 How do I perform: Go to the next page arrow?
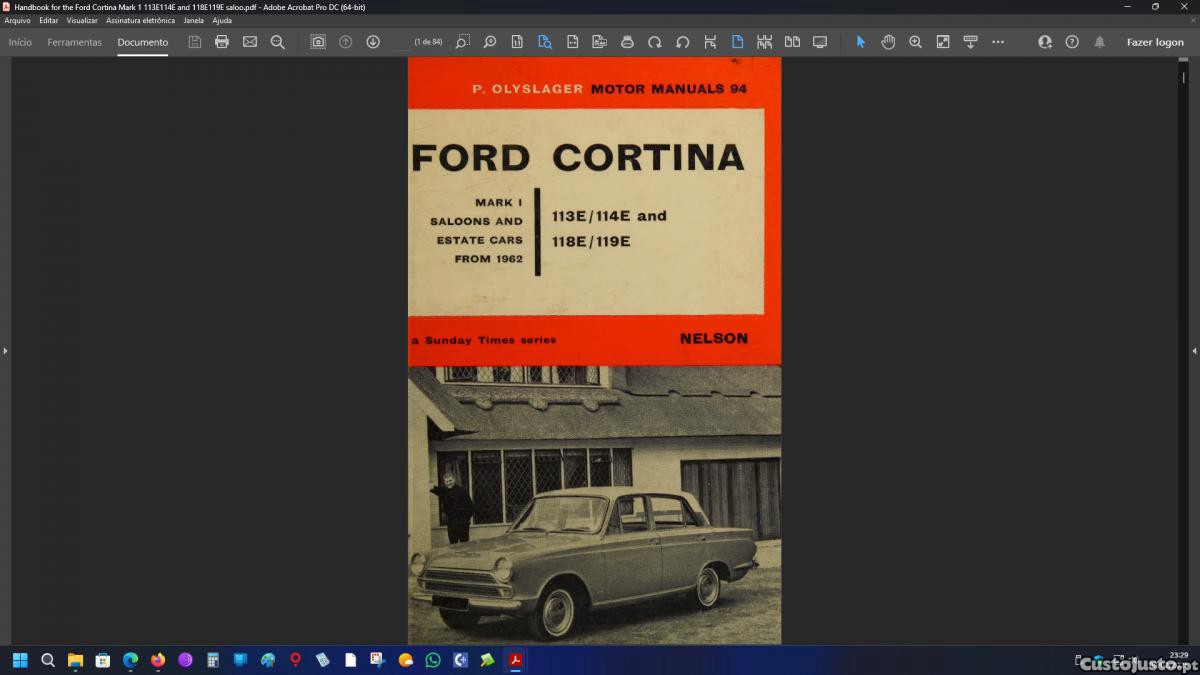pos(373,42)
